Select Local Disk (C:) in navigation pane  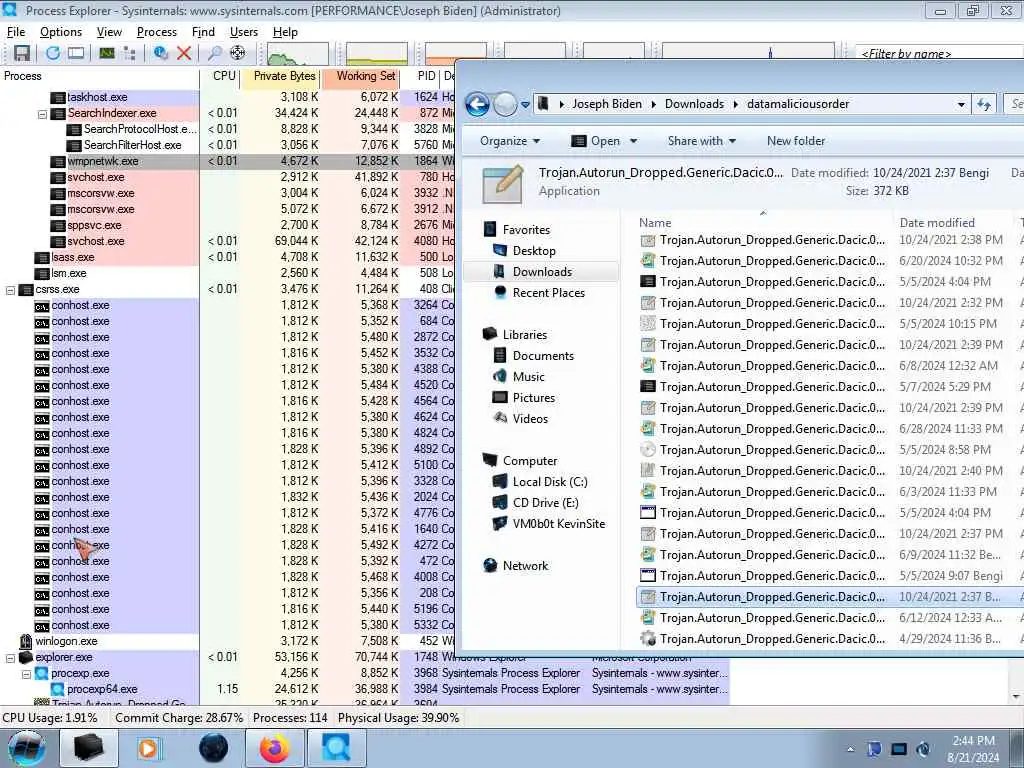(549, 482)
